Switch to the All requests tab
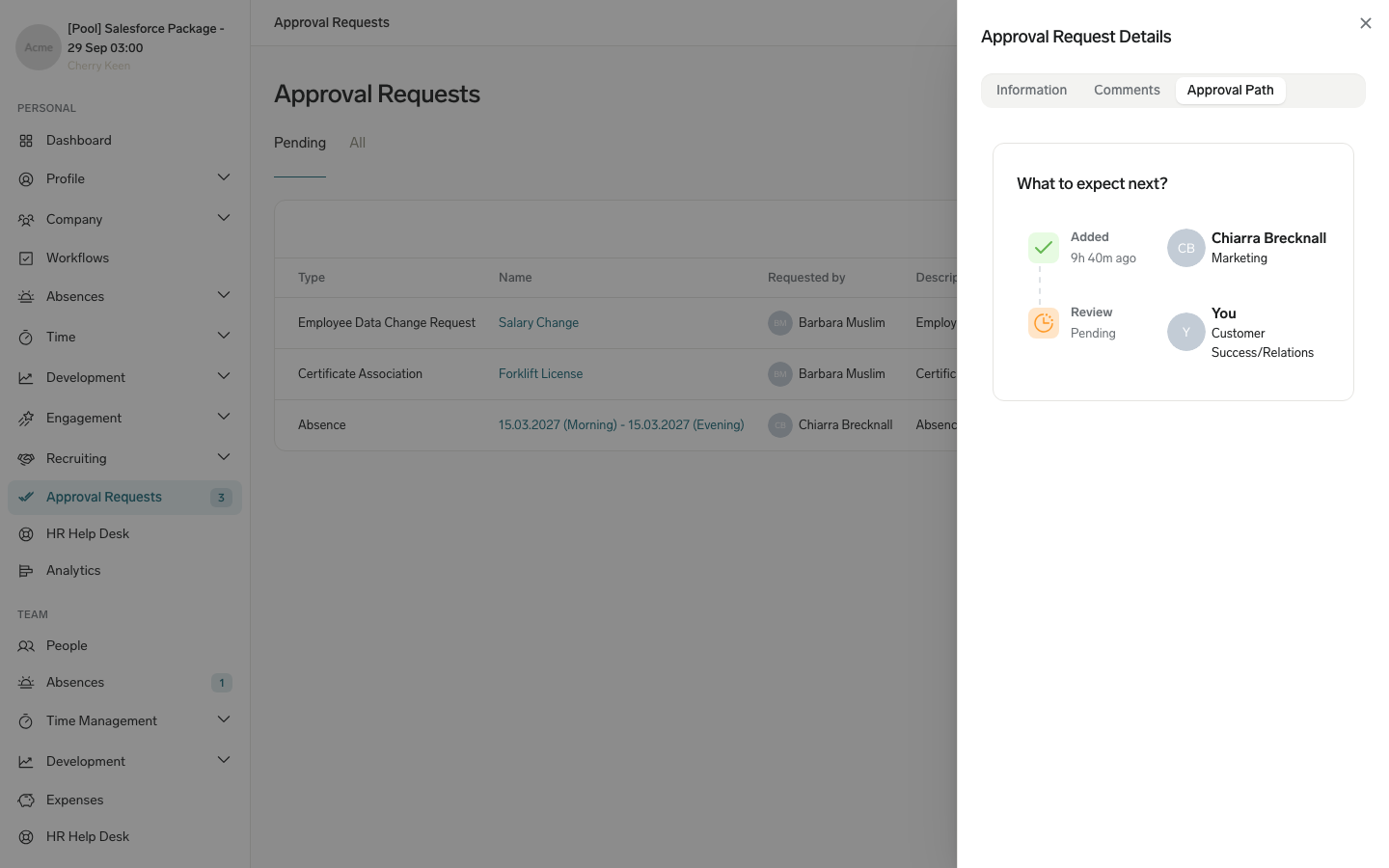Screen dimensions: 1389x868 coord(357,143)
